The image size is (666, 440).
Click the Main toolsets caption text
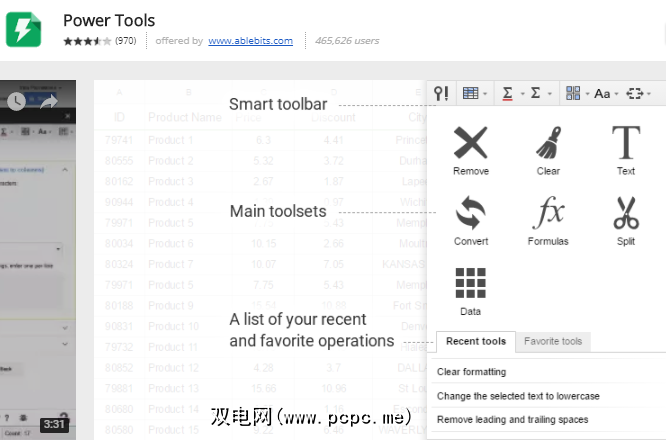[x=278, y=211]
